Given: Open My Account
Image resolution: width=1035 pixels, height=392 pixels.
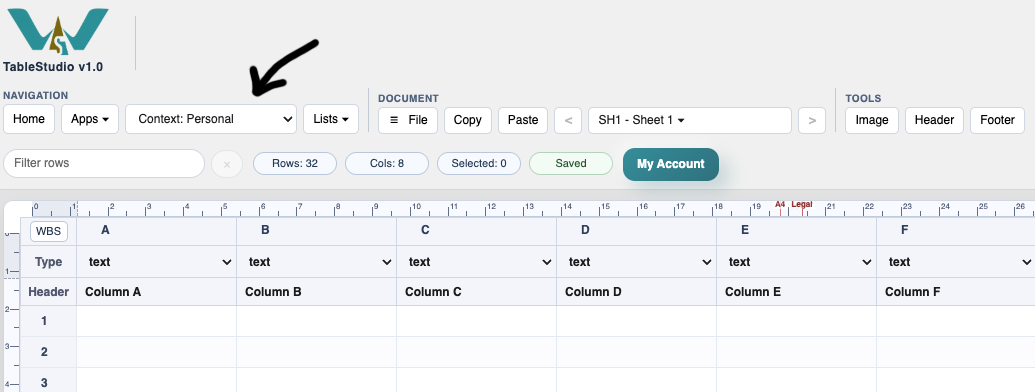Looking at the screenshot, I should click(671, 164).
